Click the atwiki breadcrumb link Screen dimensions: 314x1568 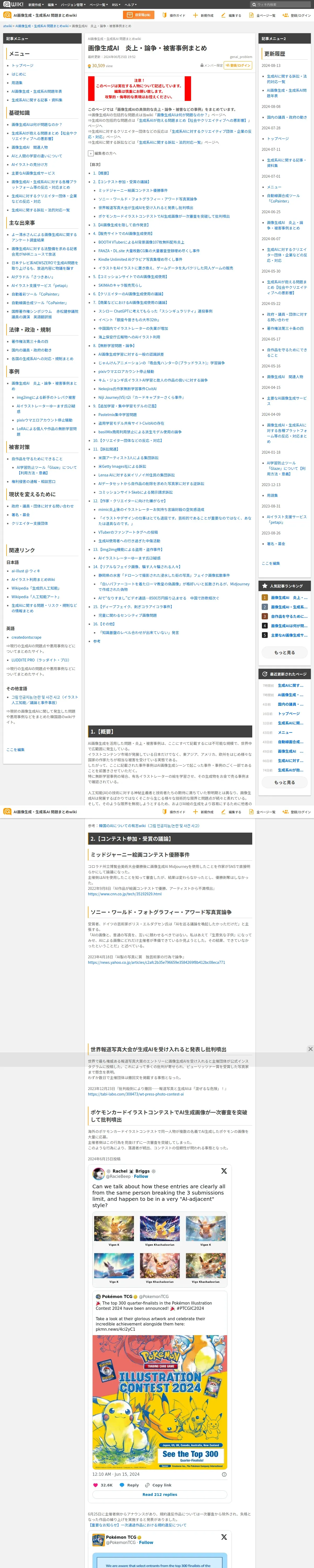[x=7, y=26]
